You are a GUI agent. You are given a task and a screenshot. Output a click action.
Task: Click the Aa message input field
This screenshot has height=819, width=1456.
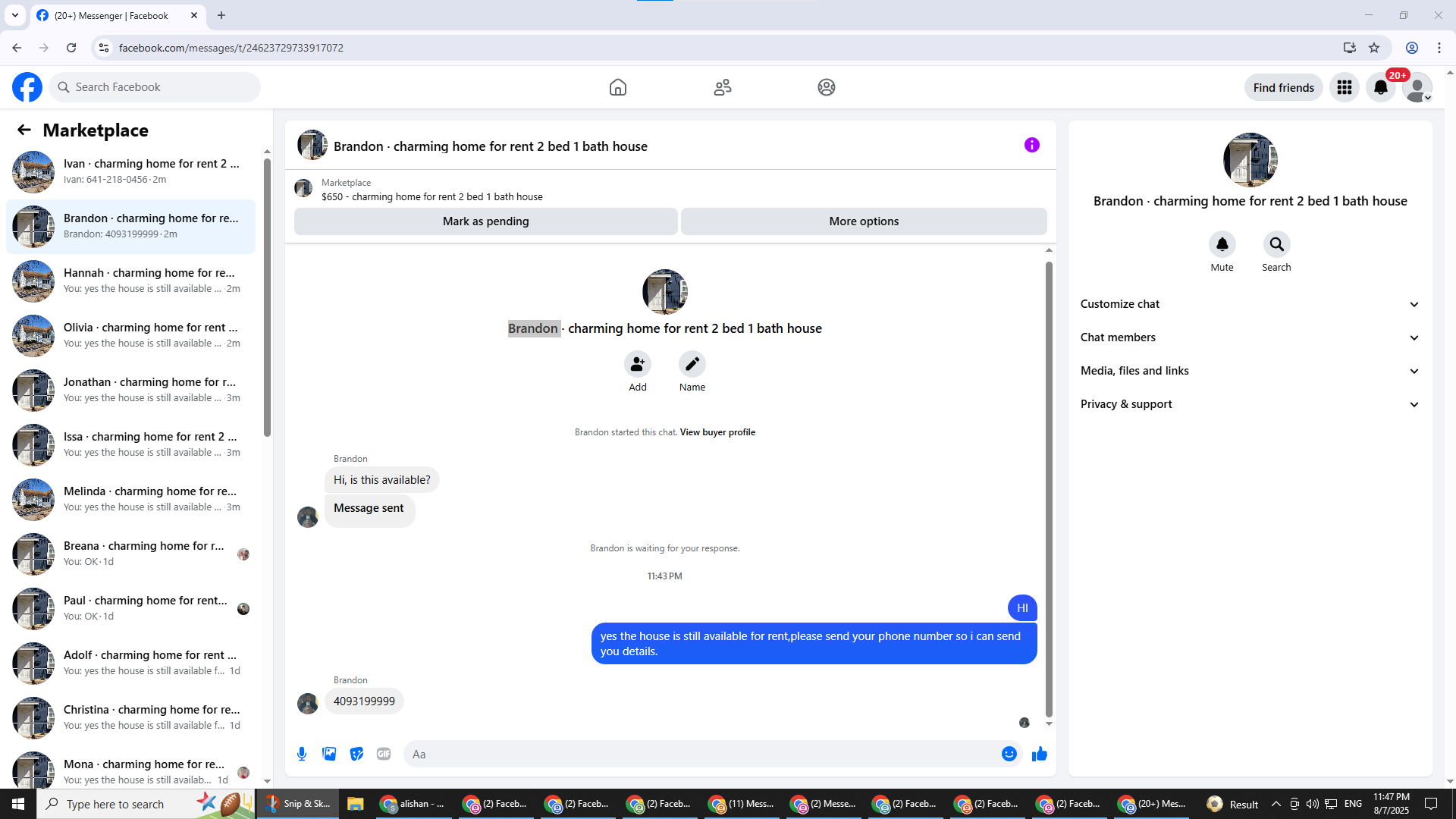701,754
